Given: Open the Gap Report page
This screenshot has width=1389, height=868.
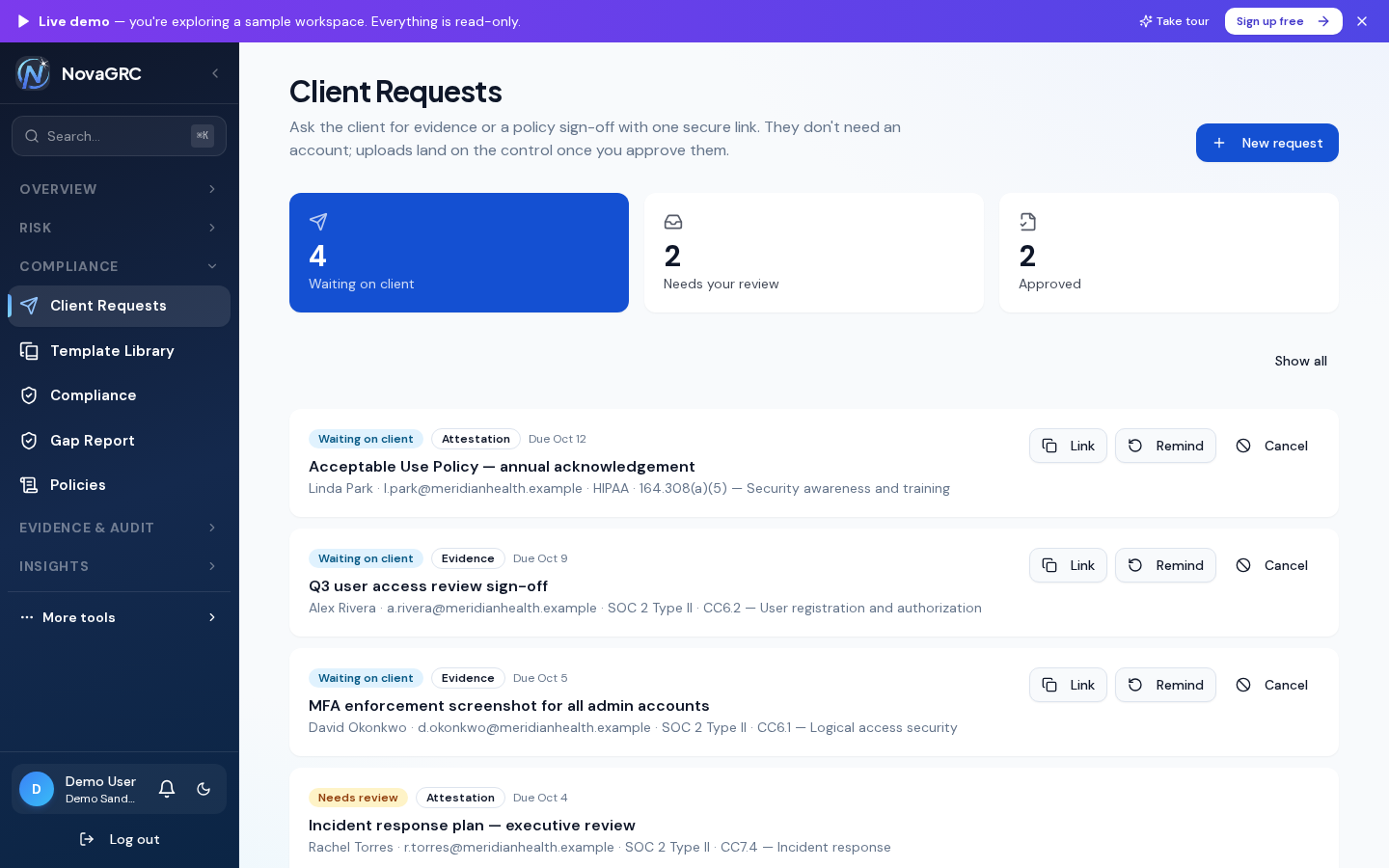Looking at the screenshot, I should pyautogui.click(x=119, y=441).
